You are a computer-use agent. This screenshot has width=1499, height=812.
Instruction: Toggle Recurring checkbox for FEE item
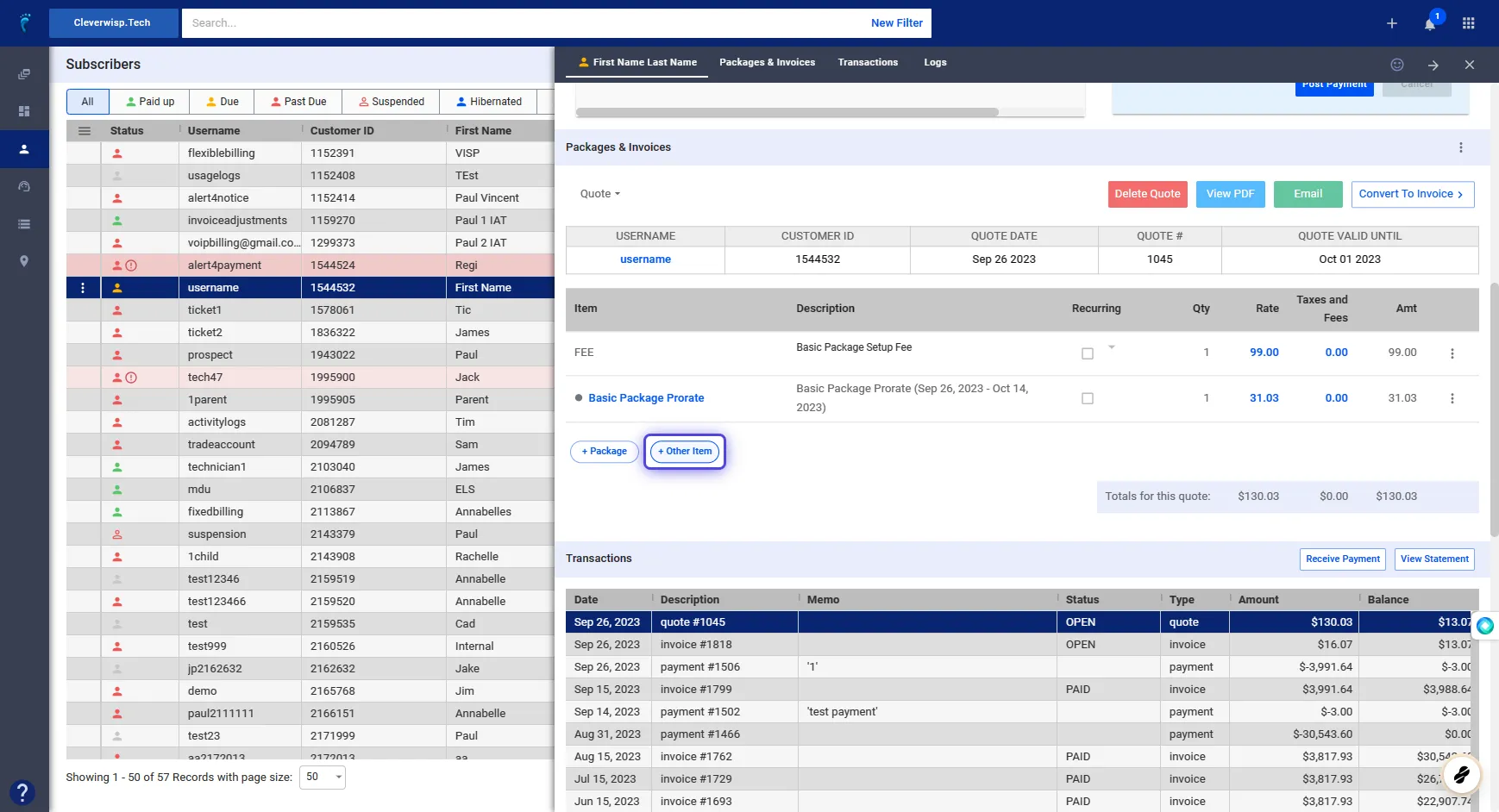[1088, 353]
